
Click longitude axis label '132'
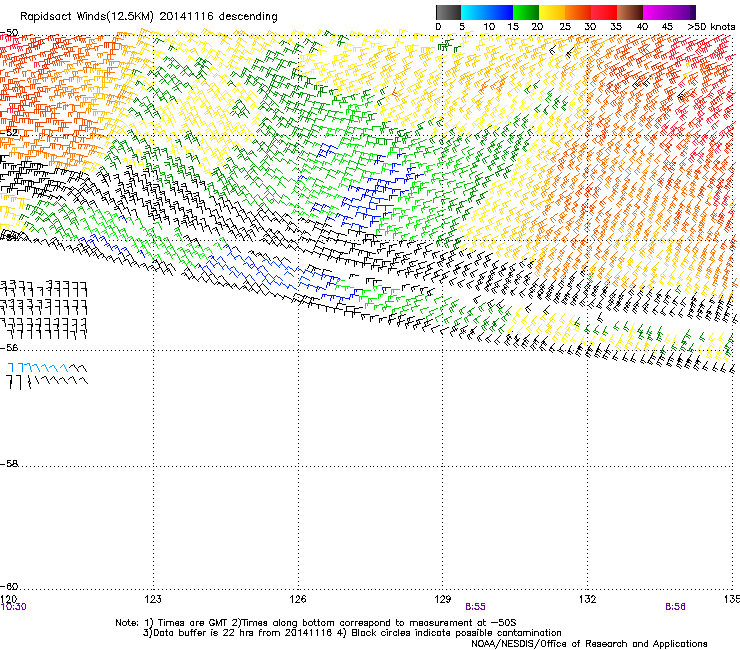587,599
